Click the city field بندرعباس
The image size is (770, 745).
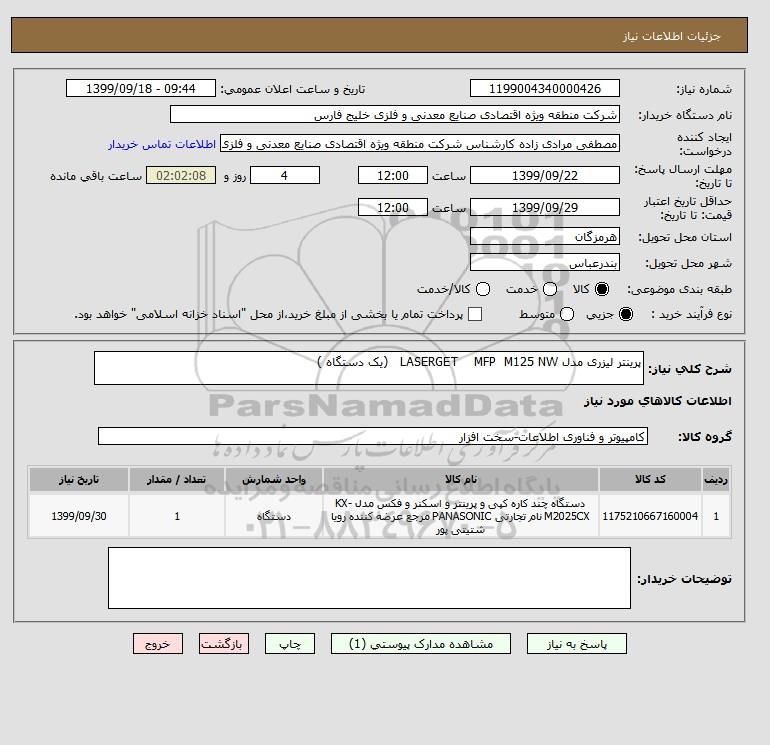(x=545, y=263)
